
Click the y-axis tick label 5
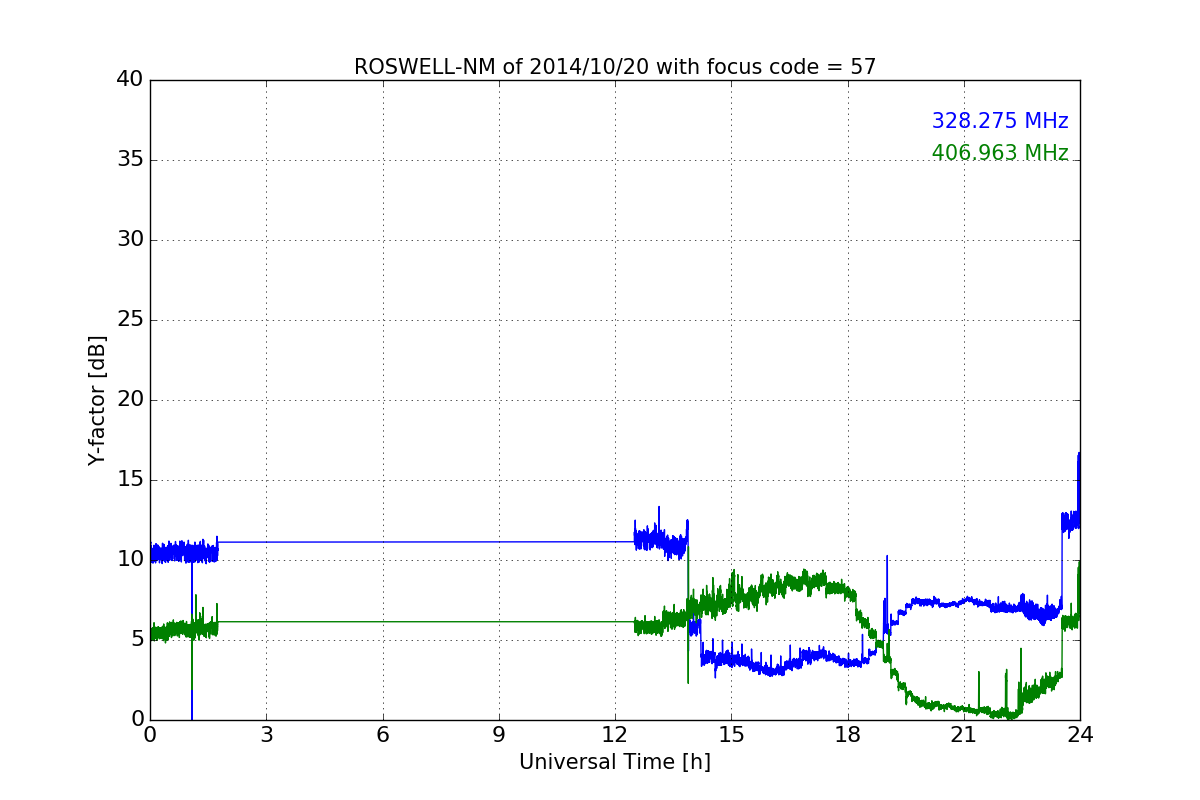click(x=137, y=640)
